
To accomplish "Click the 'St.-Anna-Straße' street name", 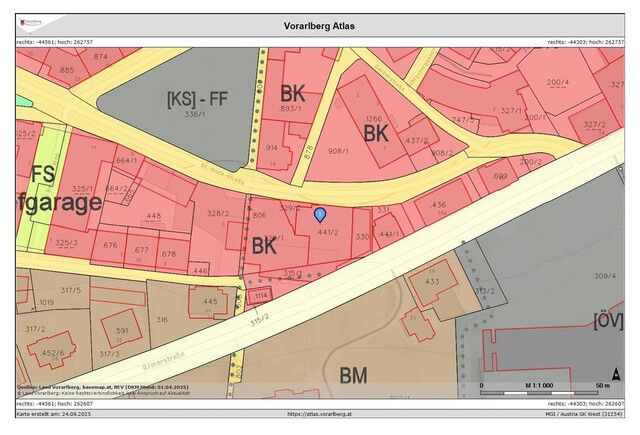I will (x=223, y=174).
